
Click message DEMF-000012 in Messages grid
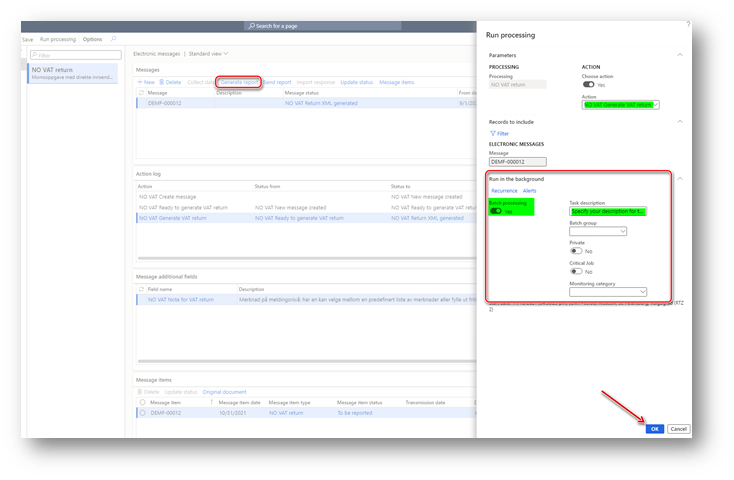click(164, 103)
